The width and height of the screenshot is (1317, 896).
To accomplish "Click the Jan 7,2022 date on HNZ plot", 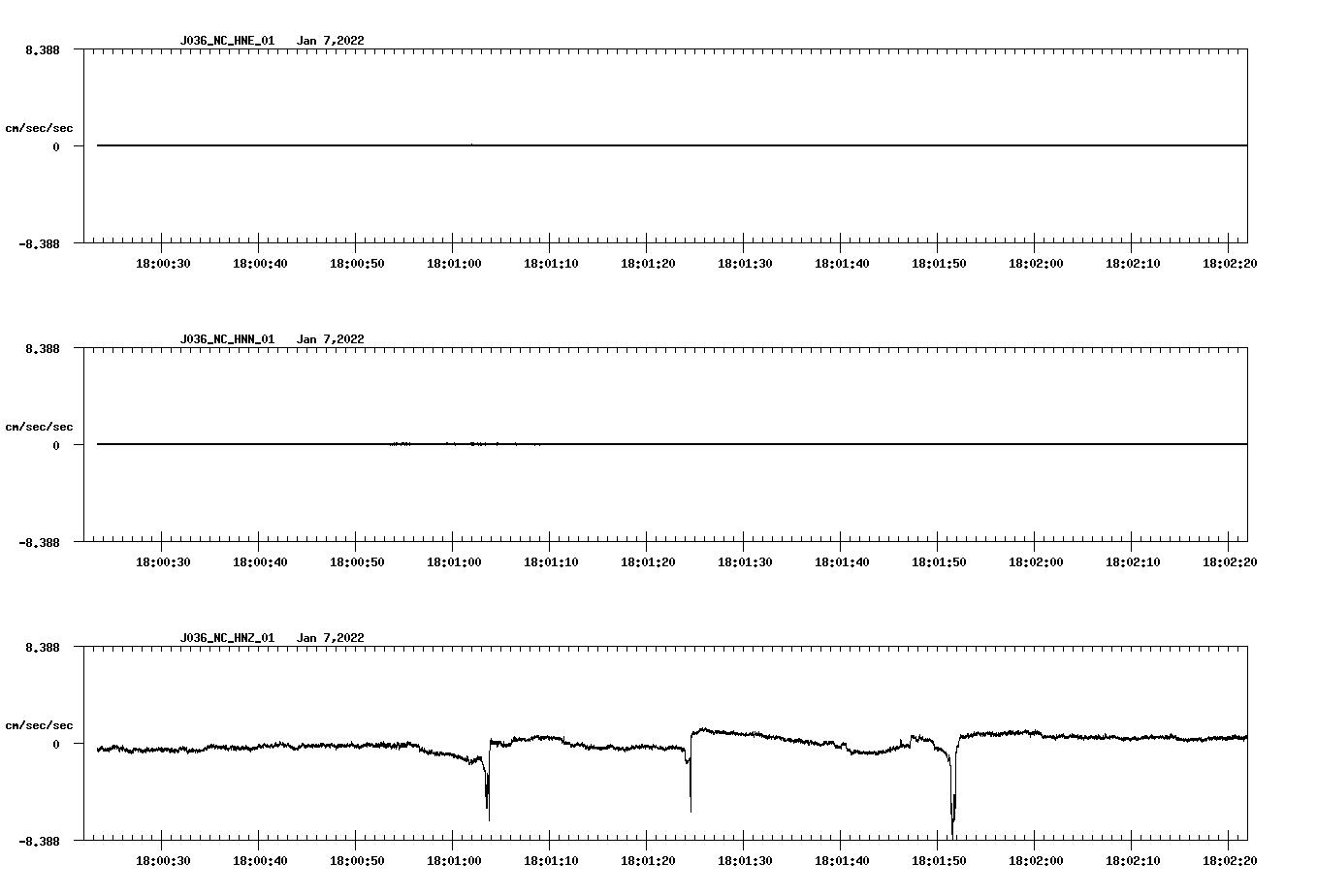I will point(331,638).
